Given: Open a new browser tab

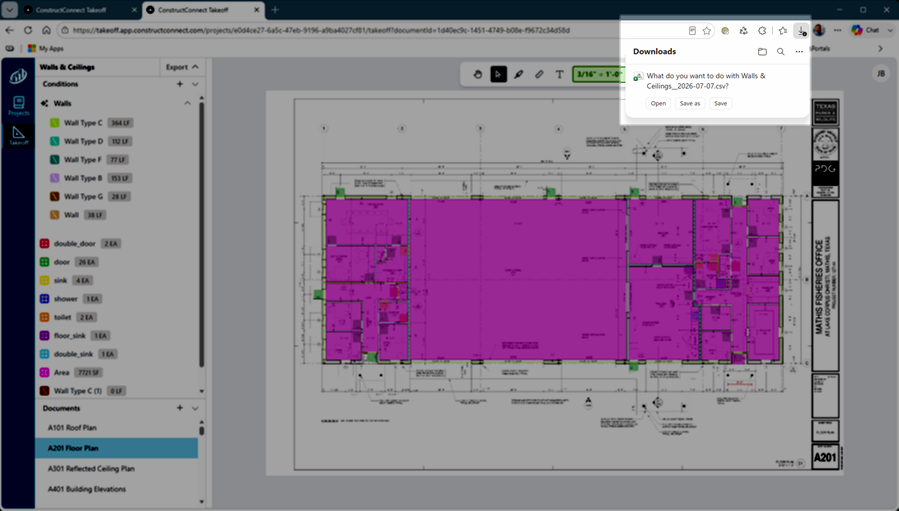Looking at the screenshot, I should (x=275, y=10).
